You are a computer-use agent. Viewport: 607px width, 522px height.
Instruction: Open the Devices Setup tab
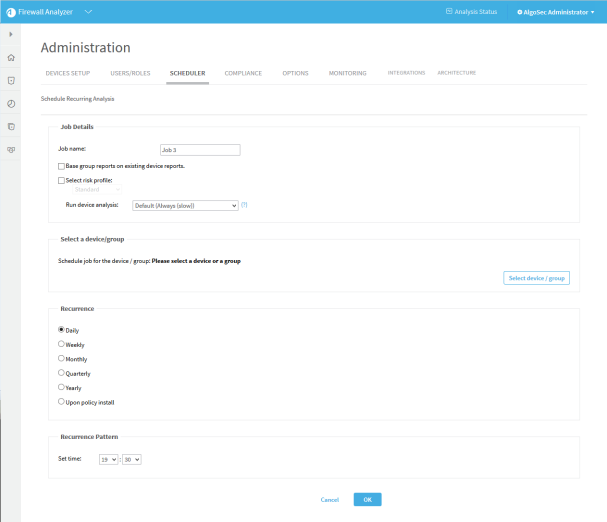pos(68,73)
